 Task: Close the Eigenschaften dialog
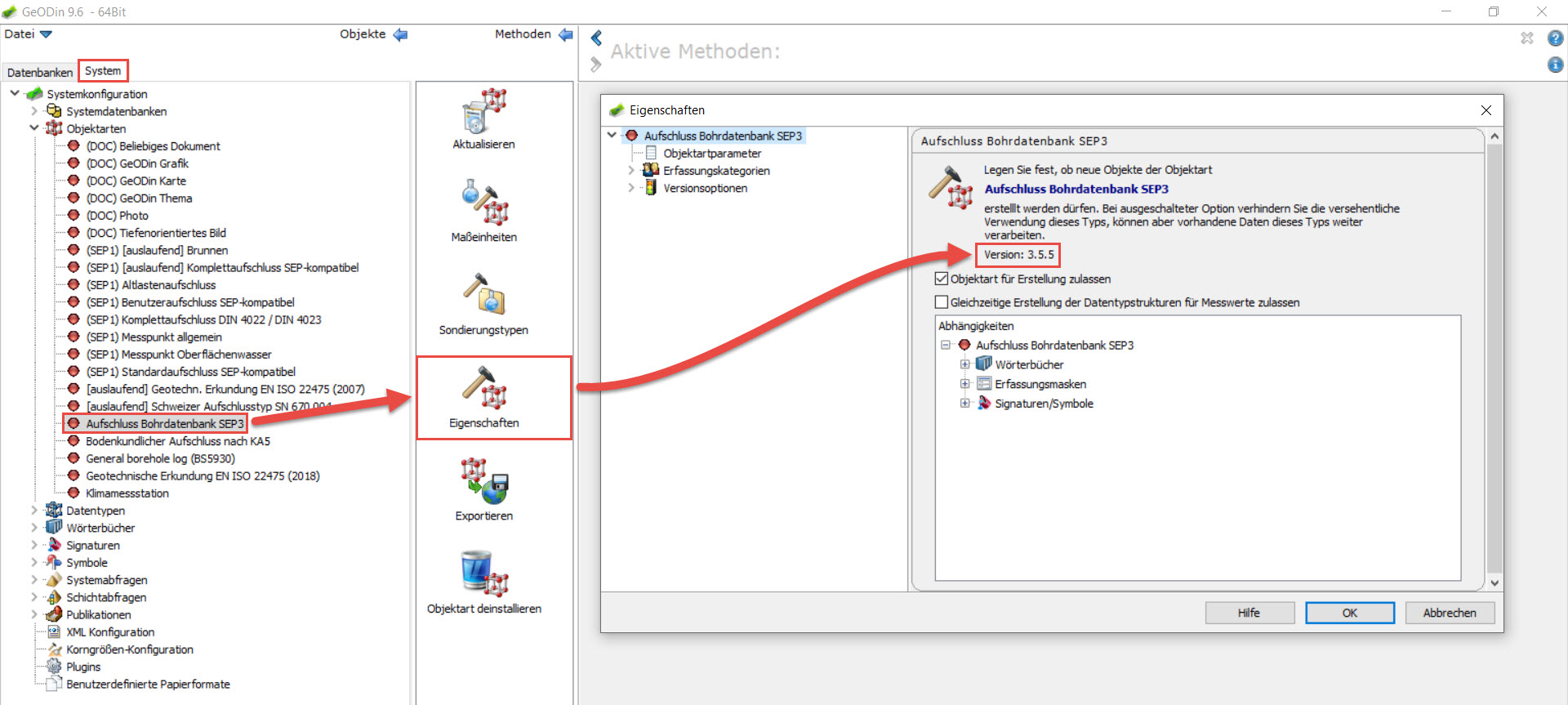click(1486, 110)
